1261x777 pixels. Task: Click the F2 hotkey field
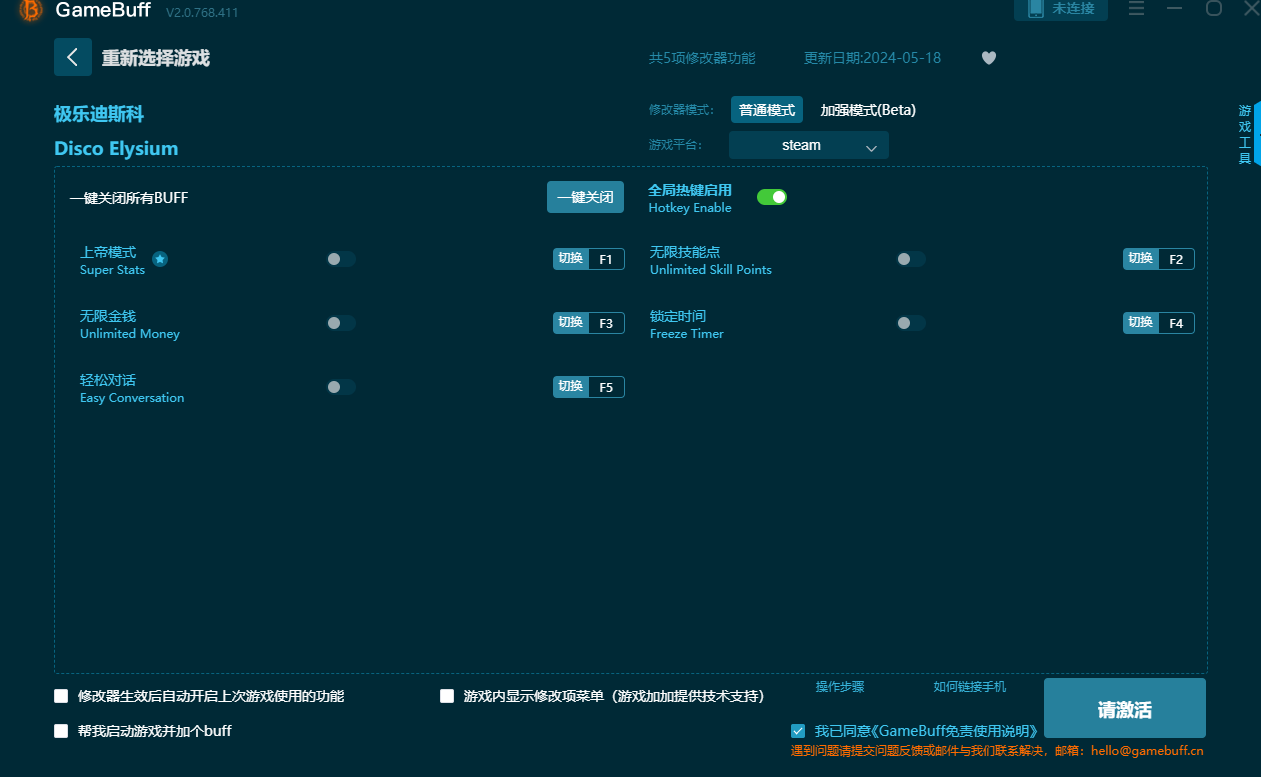point(1176,259)
